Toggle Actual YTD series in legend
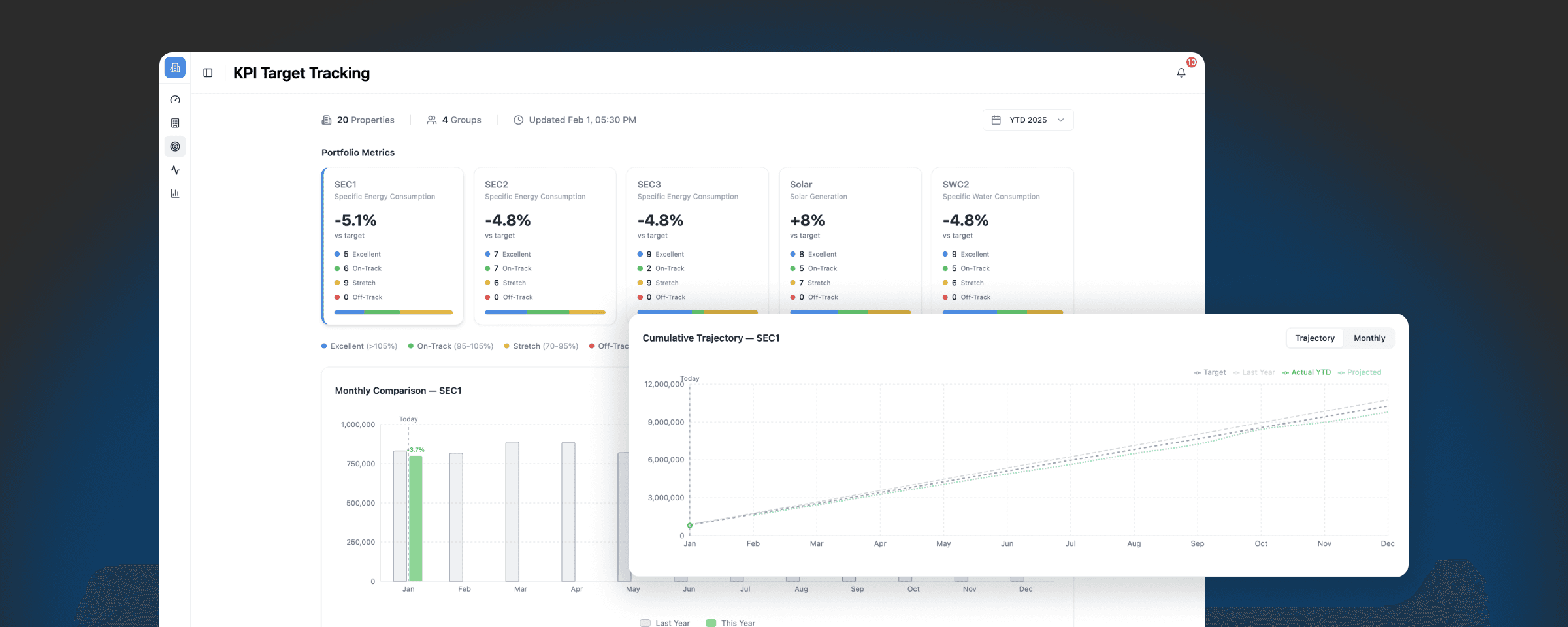Screen dimensions: 1568x627 [x=1306, y=372]
